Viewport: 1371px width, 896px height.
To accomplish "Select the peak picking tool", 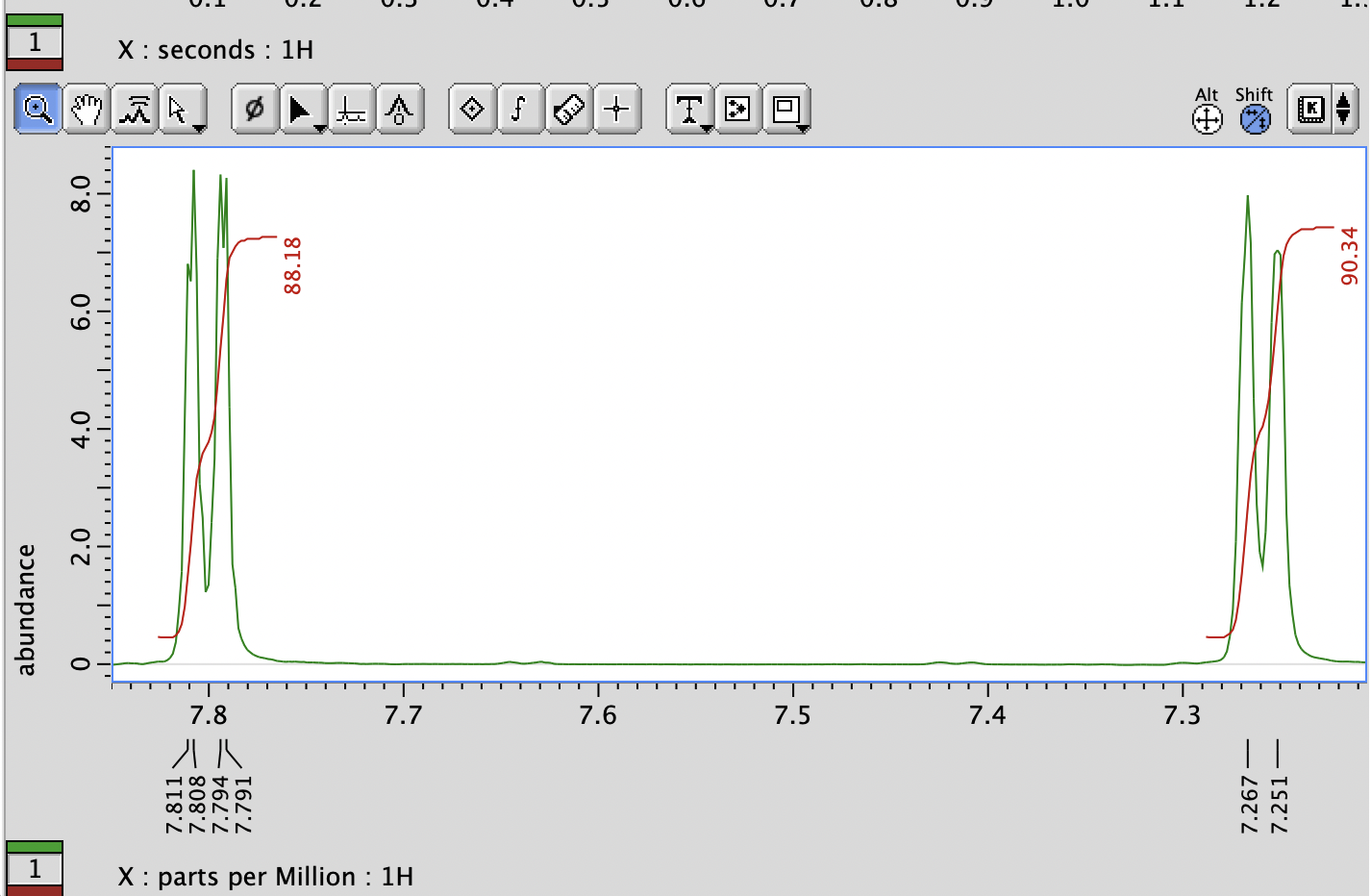I will [133, 109].
